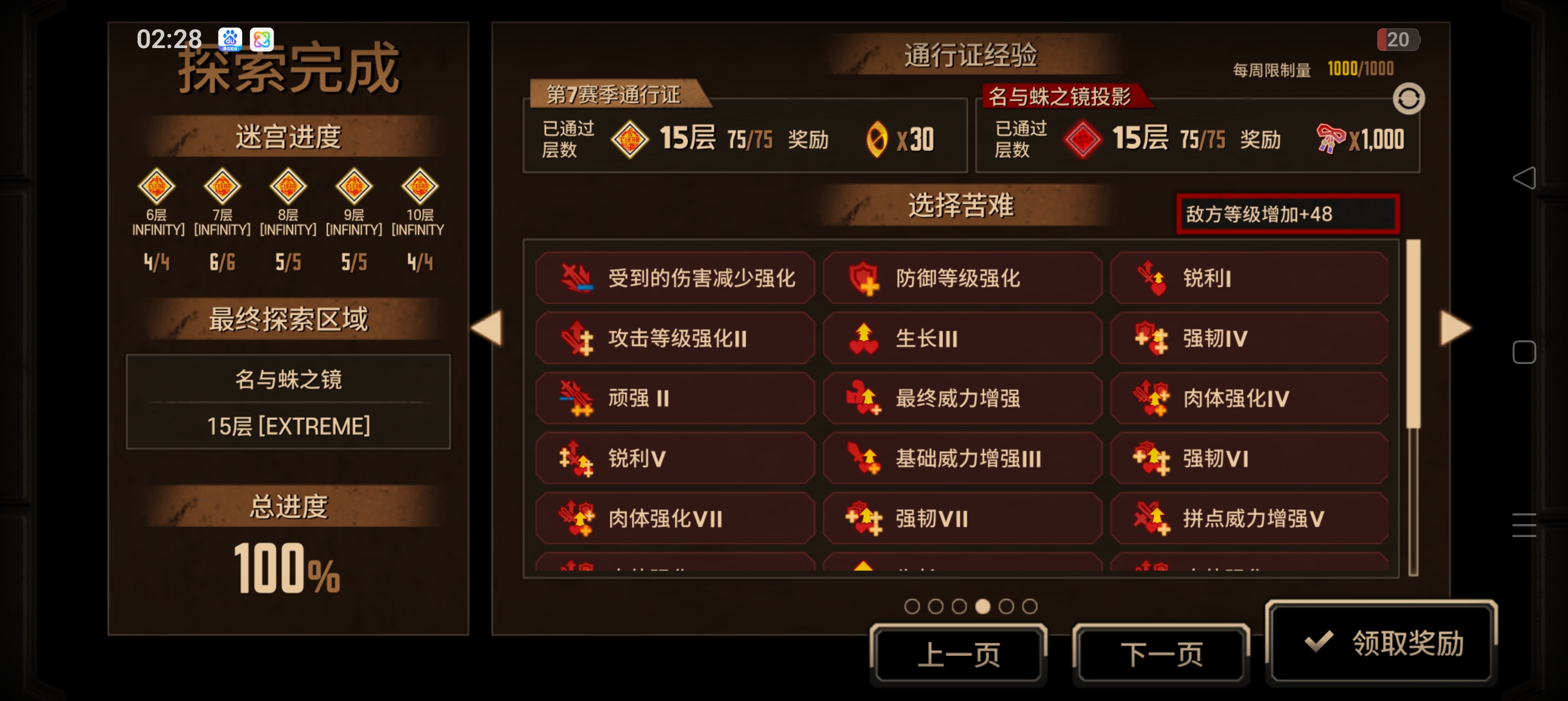Click the 下一页 next page button
Image resolution: width=1568 pixels, height=701 pixels.
[1161, 655]
